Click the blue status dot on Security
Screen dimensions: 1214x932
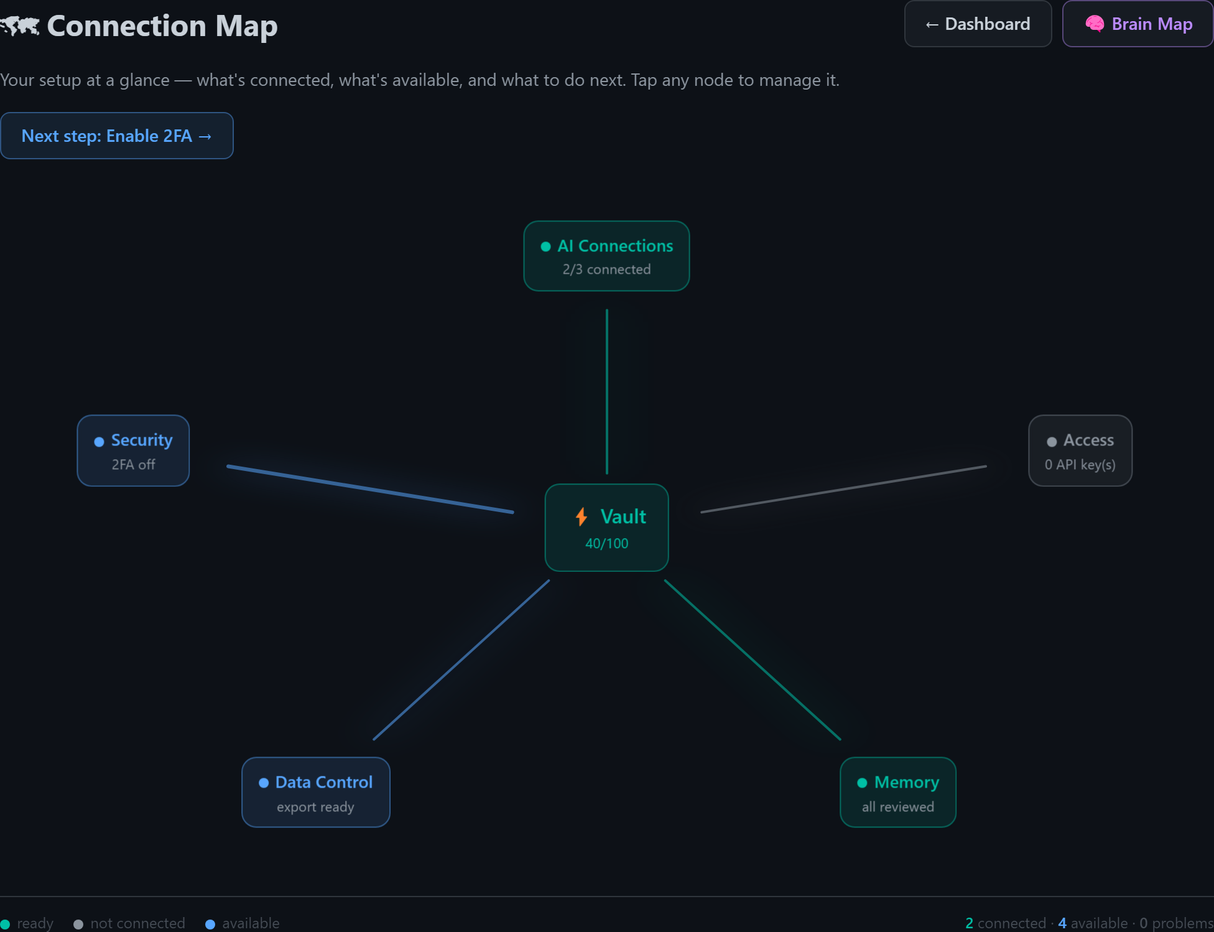[99, 441]
